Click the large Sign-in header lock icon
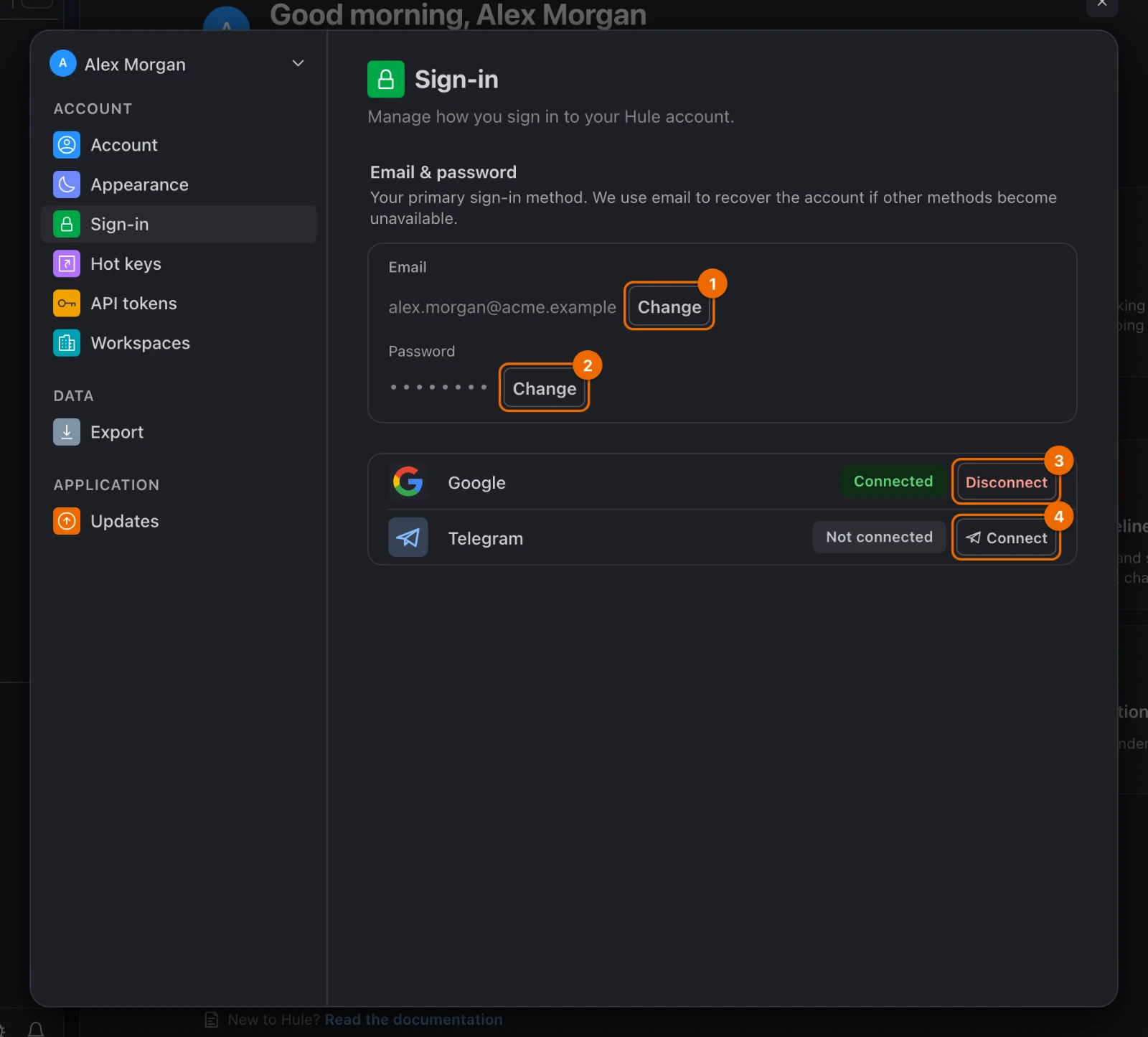 386,79
